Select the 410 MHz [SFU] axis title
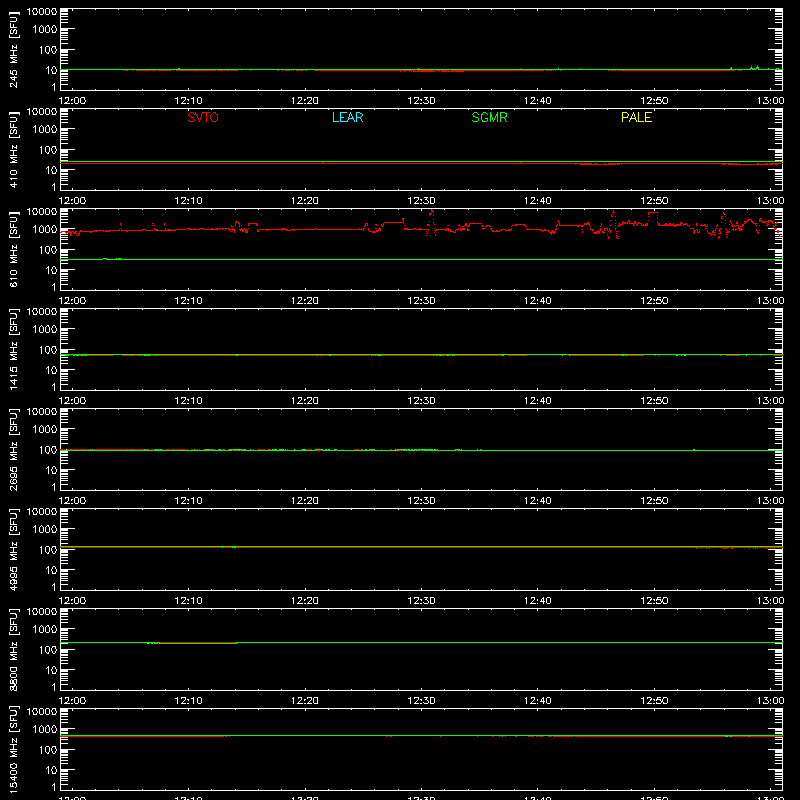 click(13, 149)
